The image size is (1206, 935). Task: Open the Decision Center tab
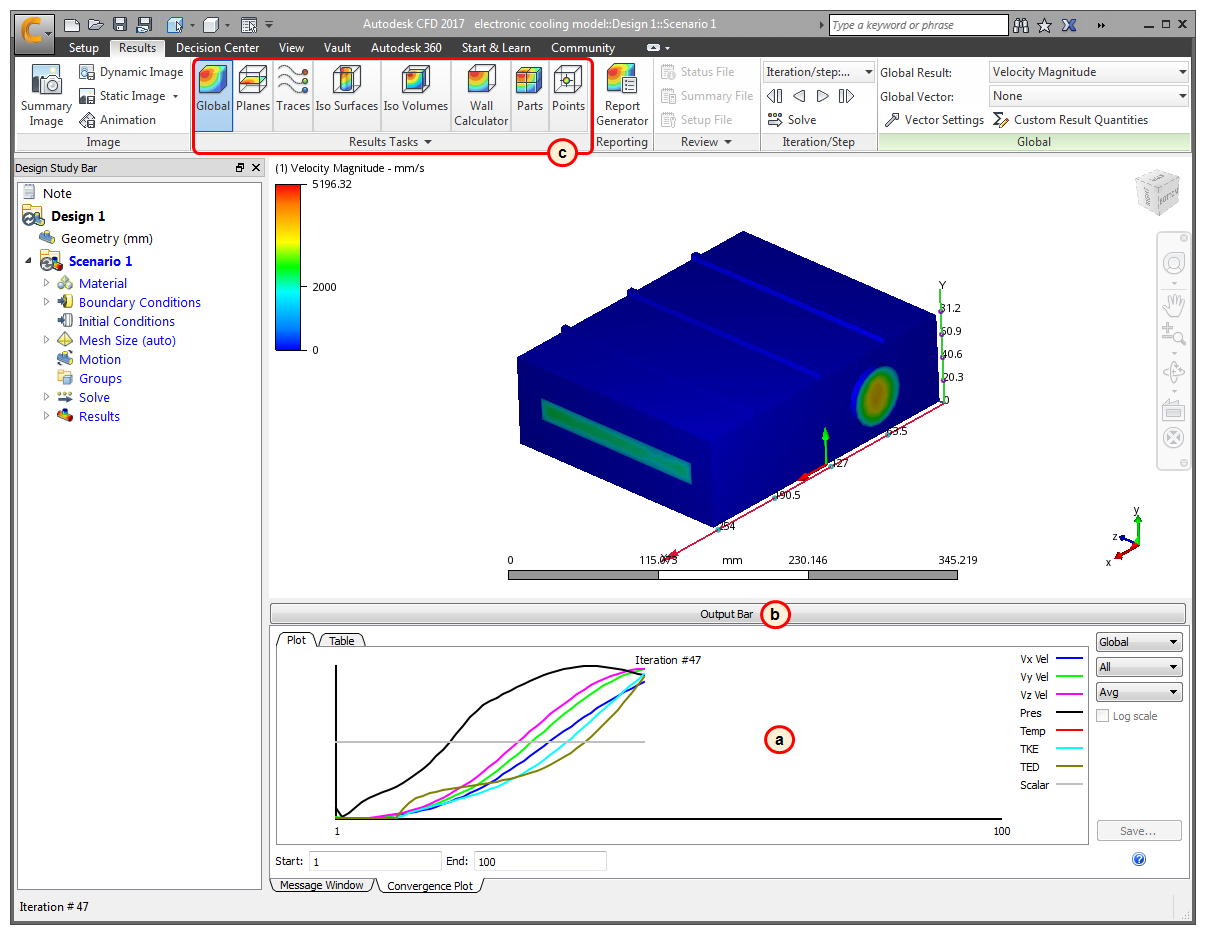(x=217, y=48)
